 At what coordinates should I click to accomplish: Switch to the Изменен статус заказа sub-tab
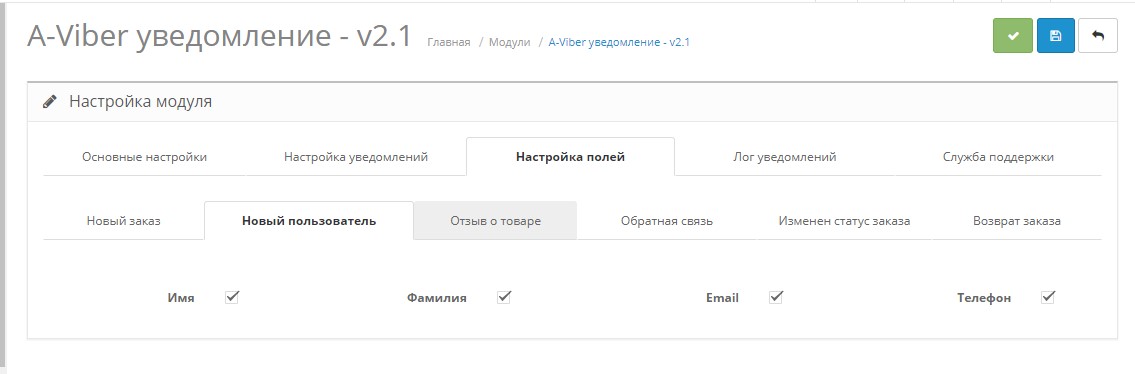click(x=844, y=221)
